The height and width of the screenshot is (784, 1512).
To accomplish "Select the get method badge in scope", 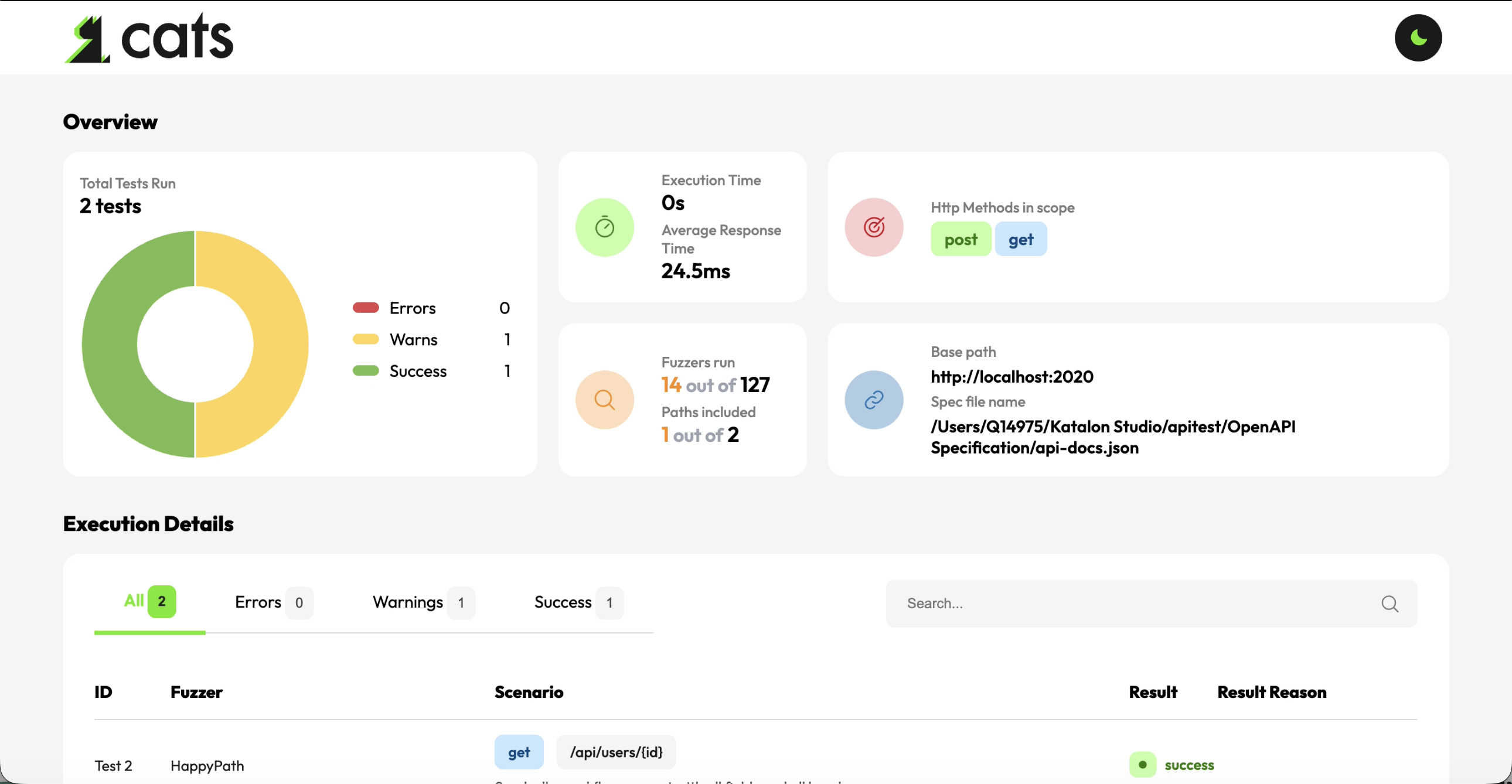I will tap(1021, 239).
